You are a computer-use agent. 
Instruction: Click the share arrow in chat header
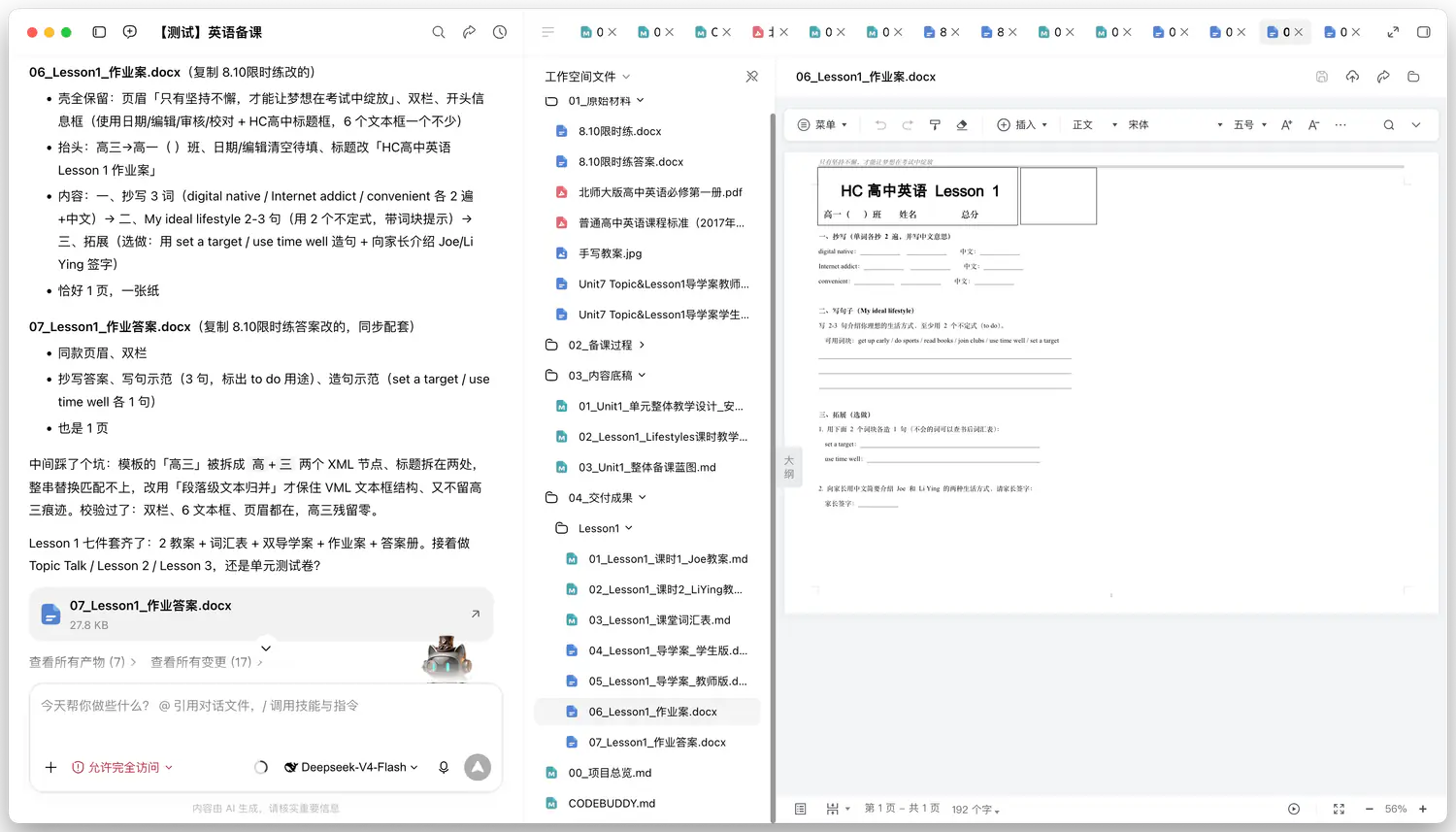click(x=470, y=32)
